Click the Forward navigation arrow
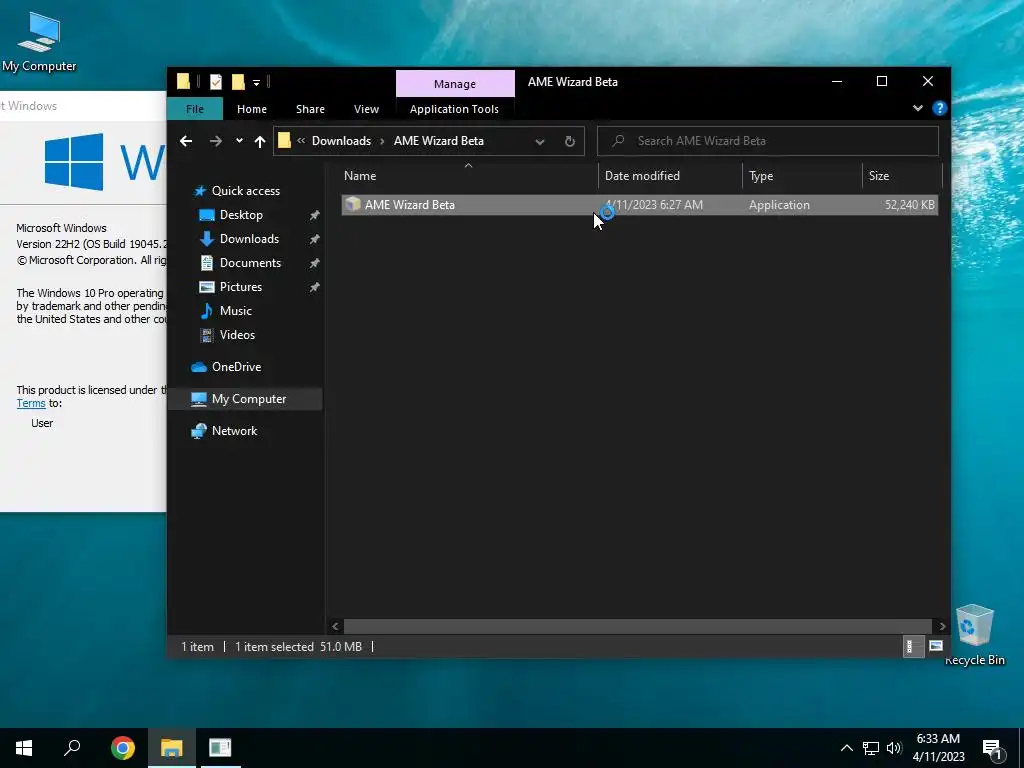 pyautogui.click(x=216, y=141)
